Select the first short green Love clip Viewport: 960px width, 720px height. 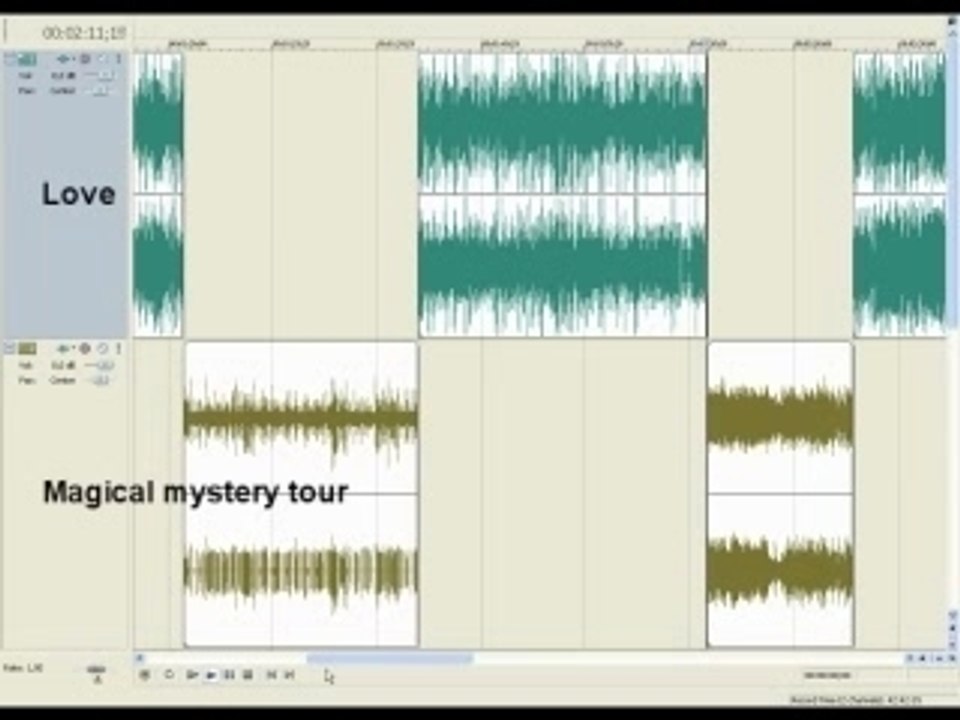158,195
